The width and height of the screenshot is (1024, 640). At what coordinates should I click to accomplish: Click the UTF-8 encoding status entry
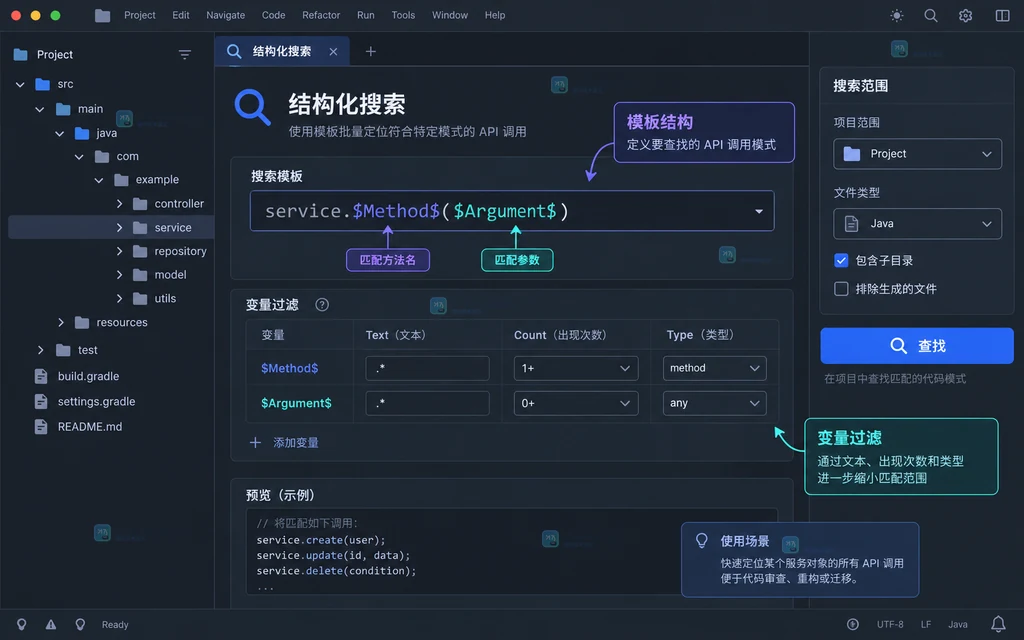[890, 624]
